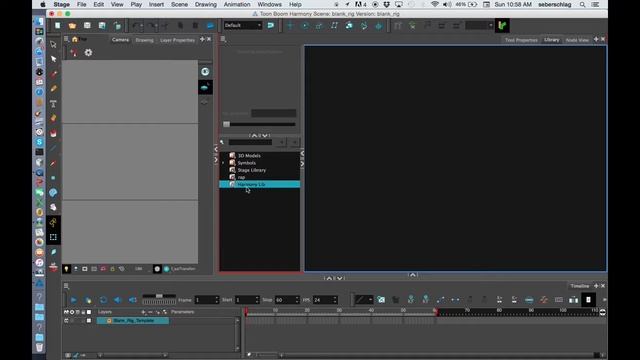Viewport: 640px width, 360px height.
Task: Toggle the OpenGL view teal icon beside Camera view
Action: click(x=205, y=87)
